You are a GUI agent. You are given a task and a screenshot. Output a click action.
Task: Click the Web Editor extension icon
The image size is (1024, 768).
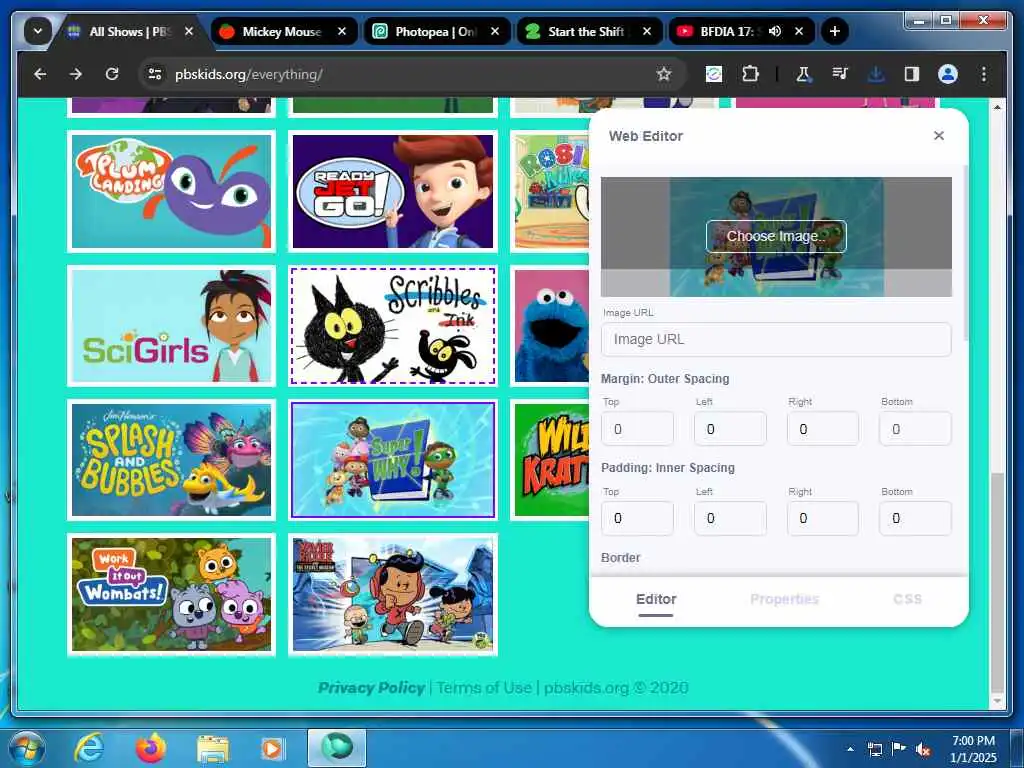click(714, 74)
